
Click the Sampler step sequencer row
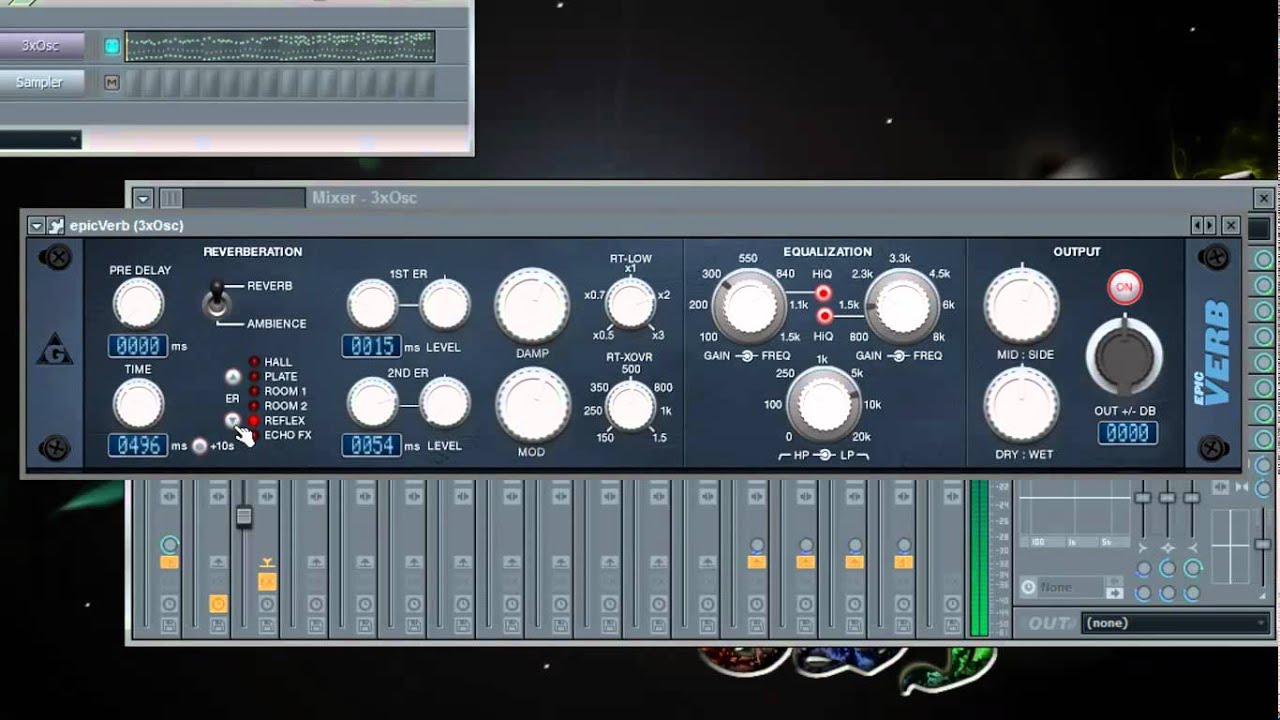(x=280, y=83)
